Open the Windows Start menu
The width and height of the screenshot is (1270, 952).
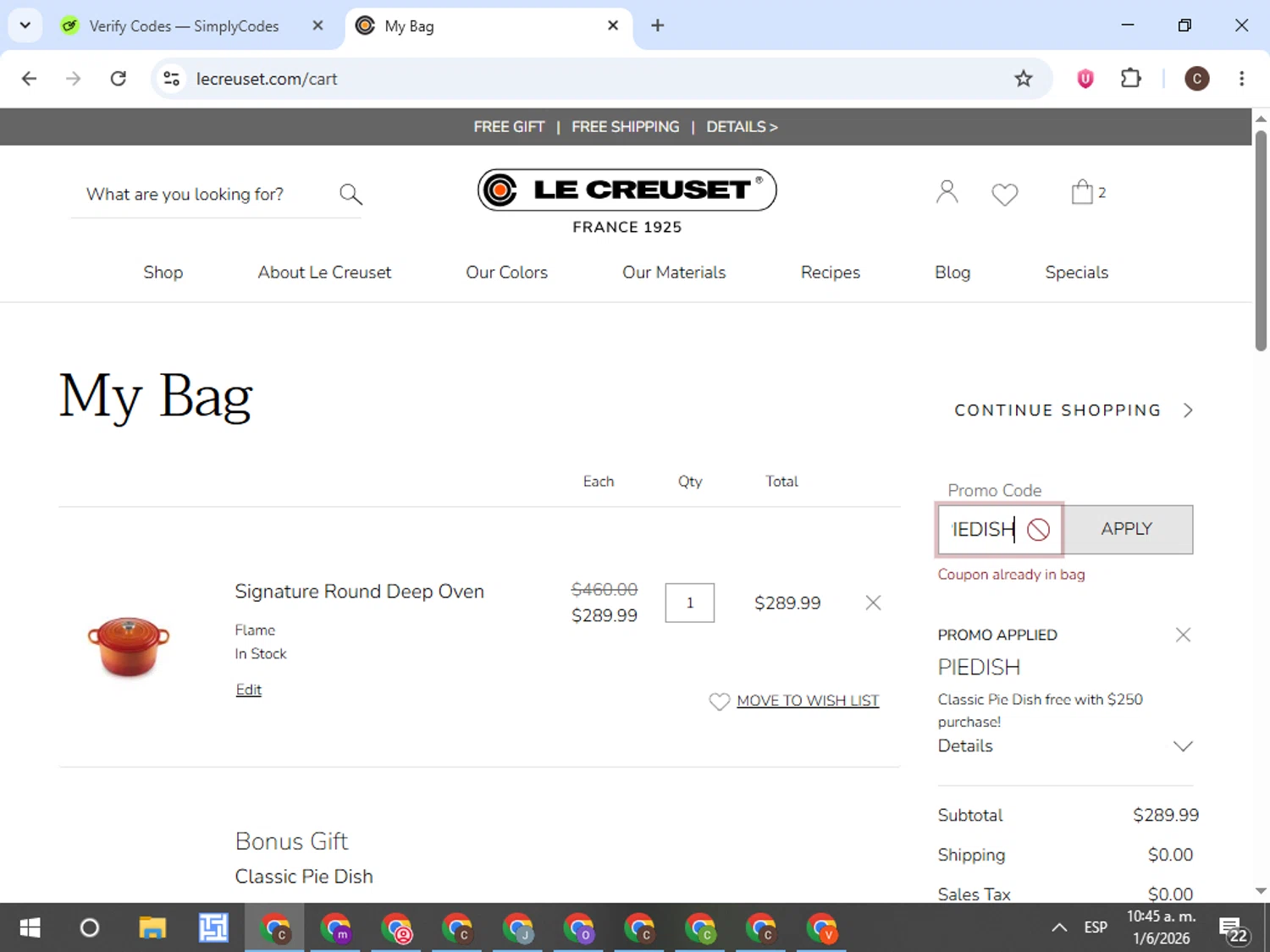click(x=30, y=928)
